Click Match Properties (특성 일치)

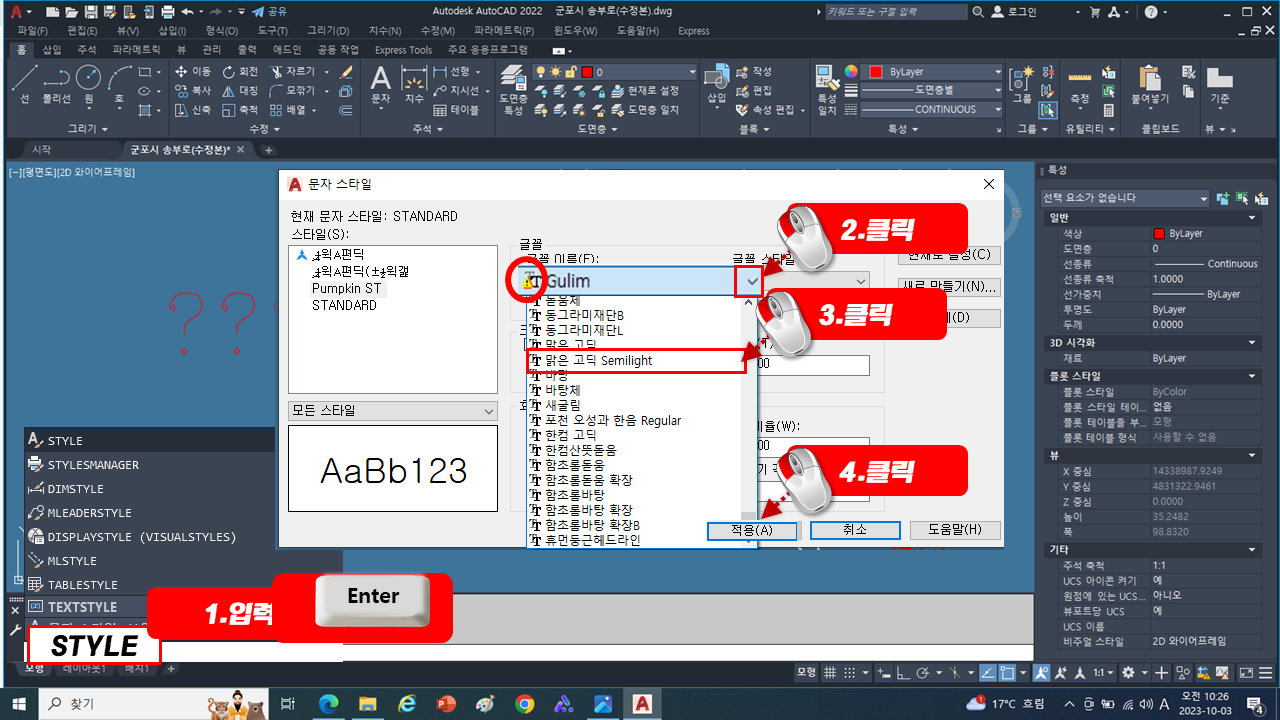pyautogui.click(x=826, y=90)
